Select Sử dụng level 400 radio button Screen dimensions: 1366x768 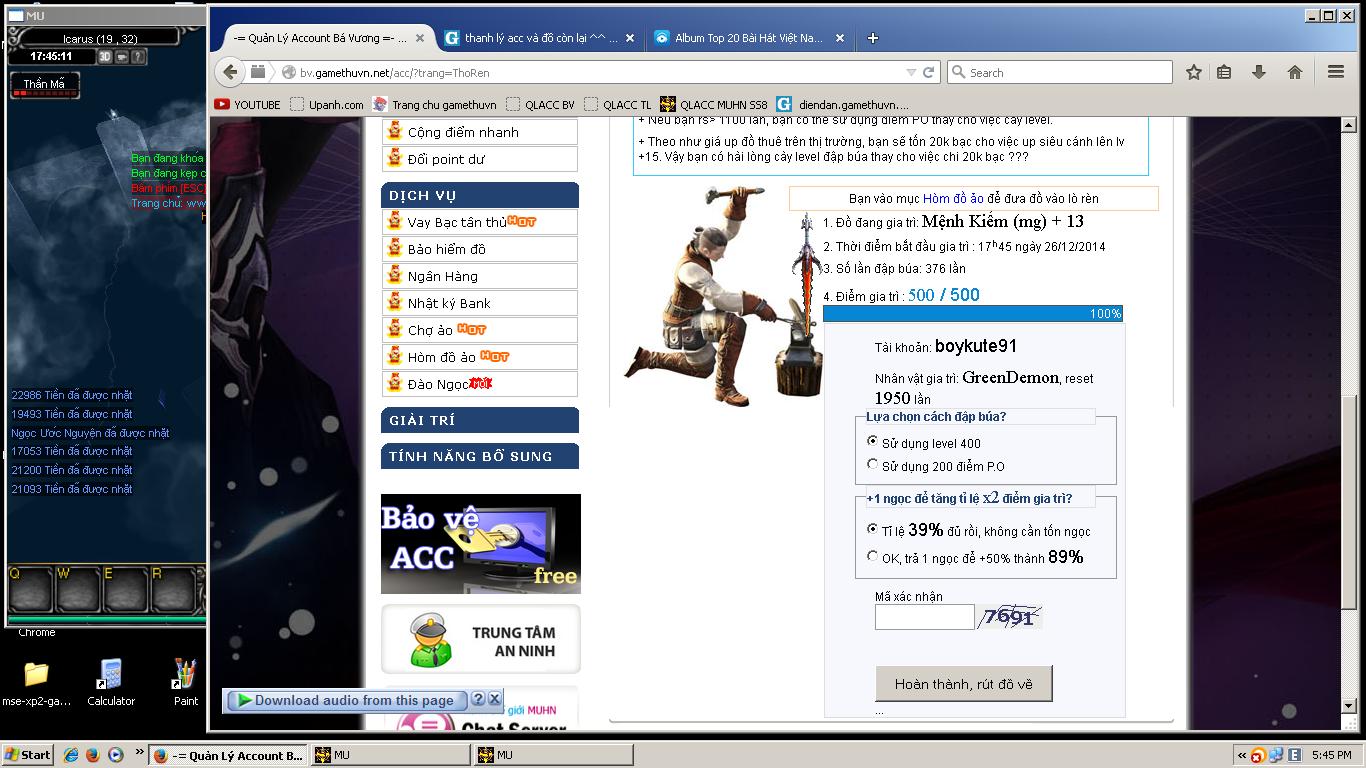872,441
